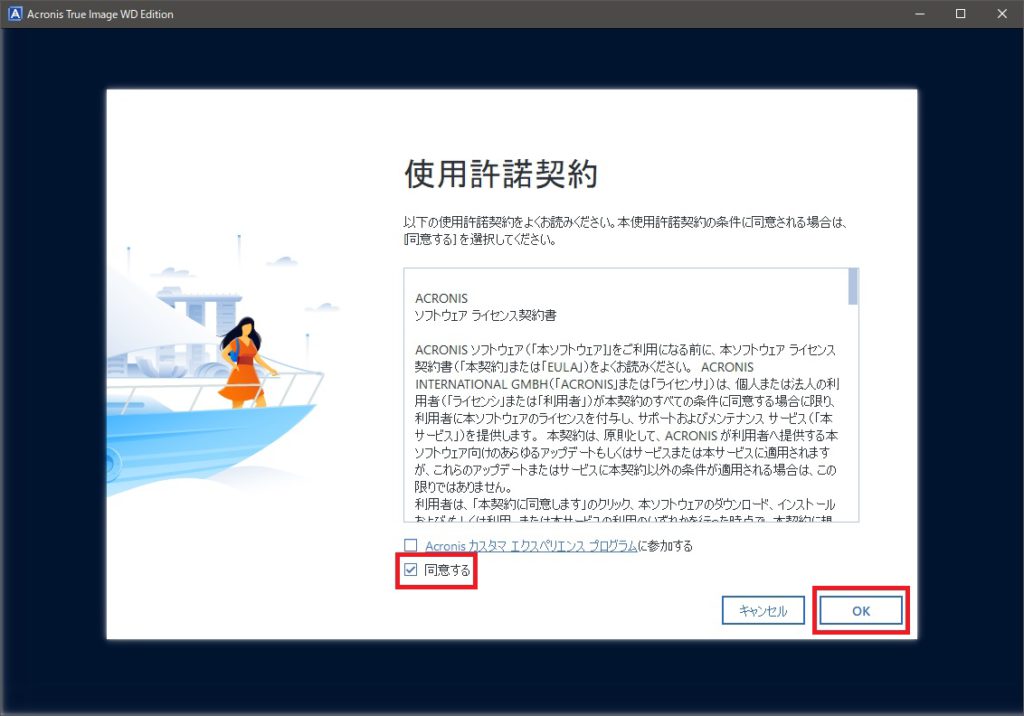Maximize the Acronis True Image window
Viewport: 1024px width, 716px height.
(x=961, y=14)
